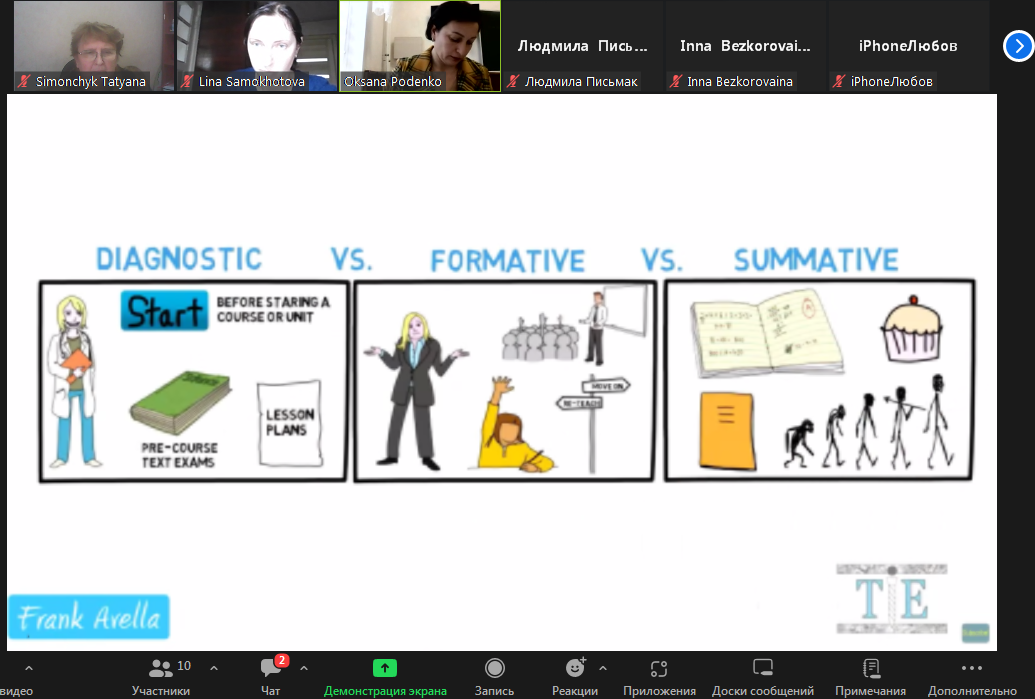This screenshot has width=1035, height=699.
Task: Show next participants with blue arrow button
Action: 1017,46
